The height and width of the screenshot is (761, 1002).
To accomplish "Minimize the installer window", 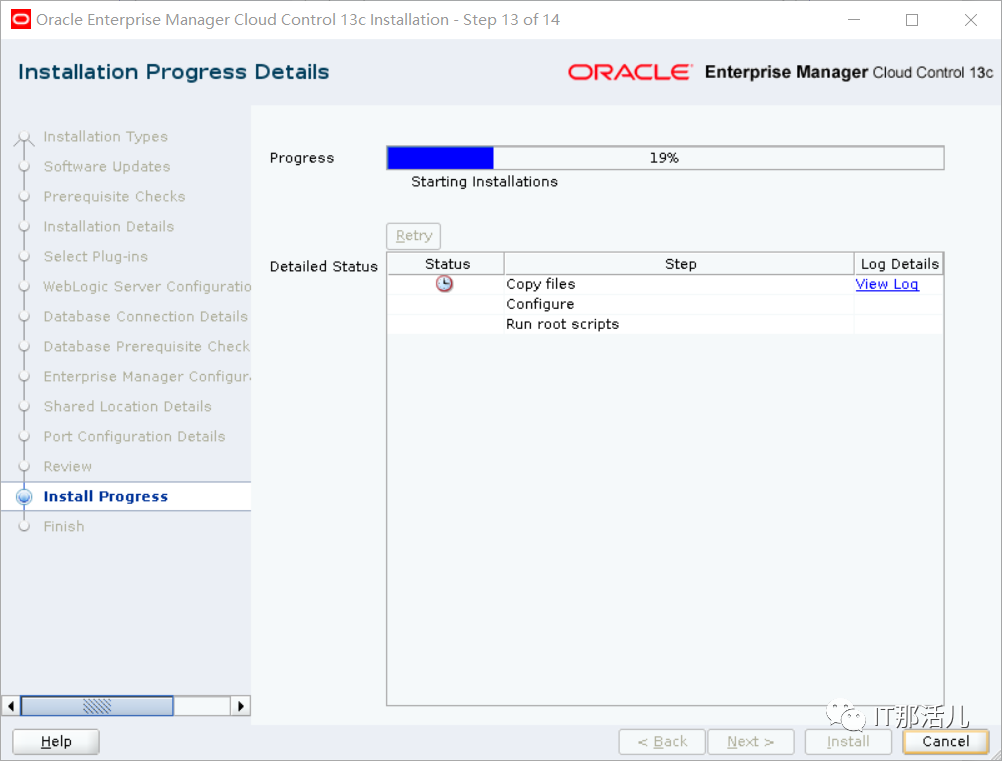I will (x=854, y=20).
